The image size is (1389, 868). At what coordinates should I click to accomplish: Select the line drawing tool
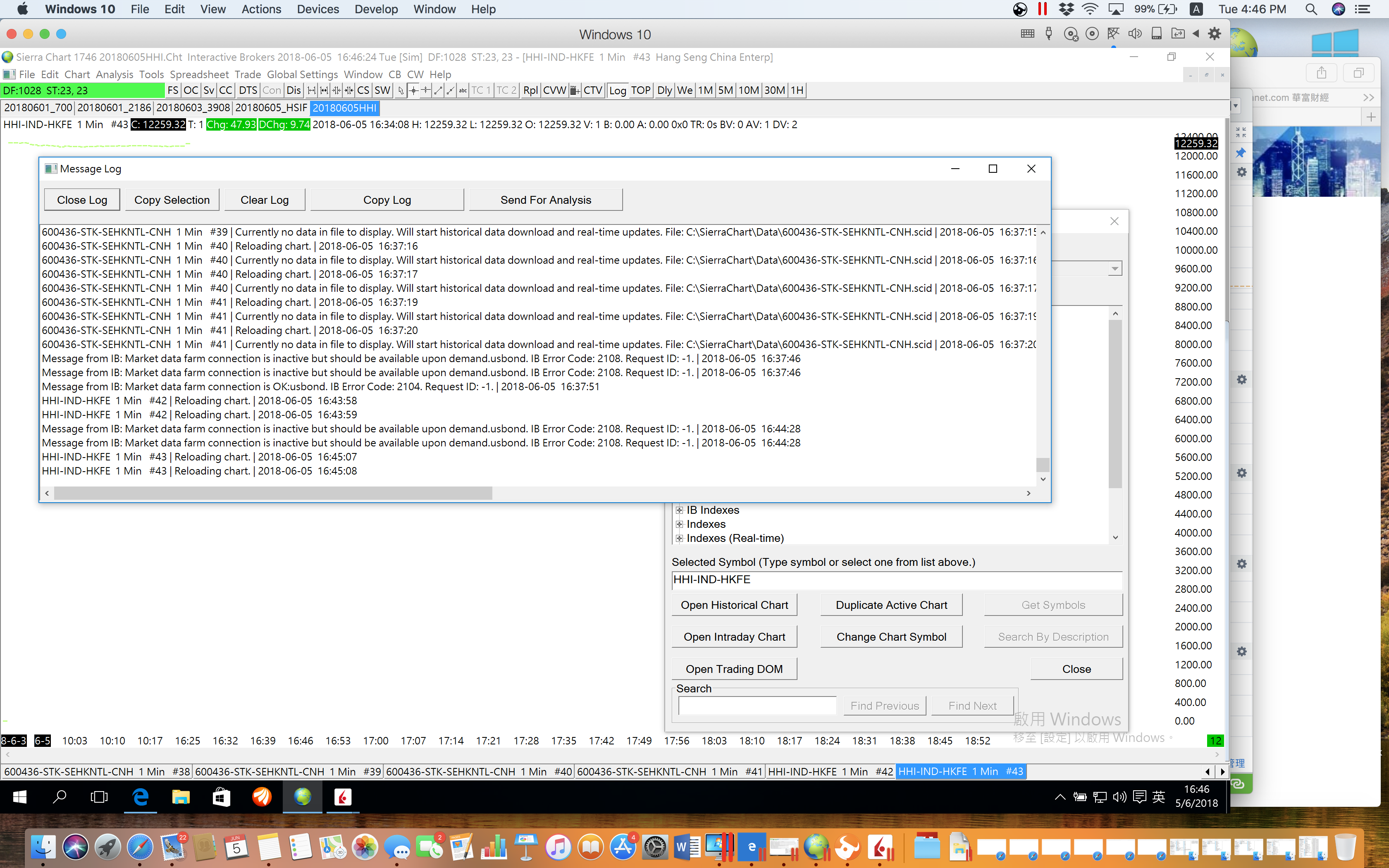click(438, 90)
